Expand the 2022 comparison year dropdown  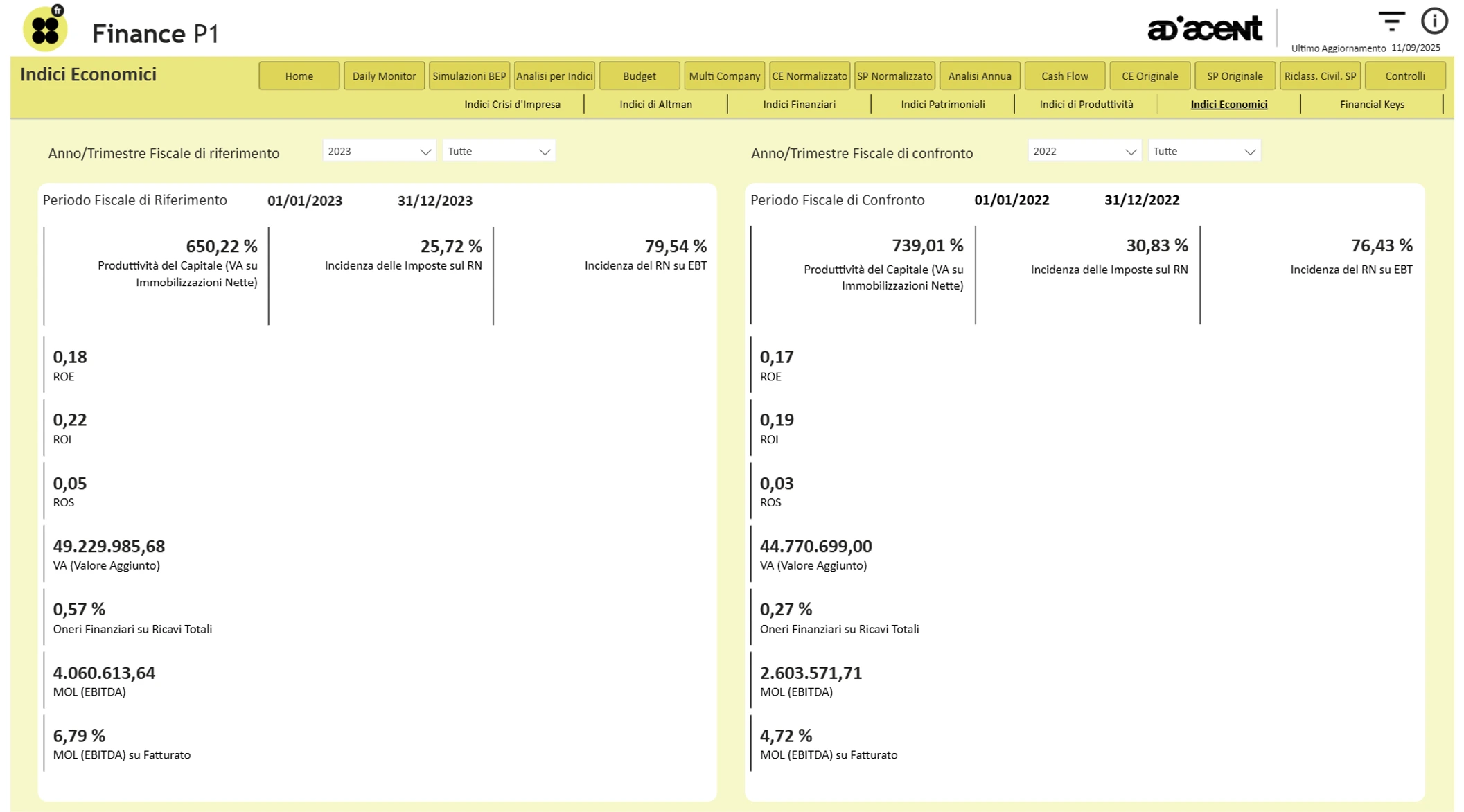click(1084, 151)
